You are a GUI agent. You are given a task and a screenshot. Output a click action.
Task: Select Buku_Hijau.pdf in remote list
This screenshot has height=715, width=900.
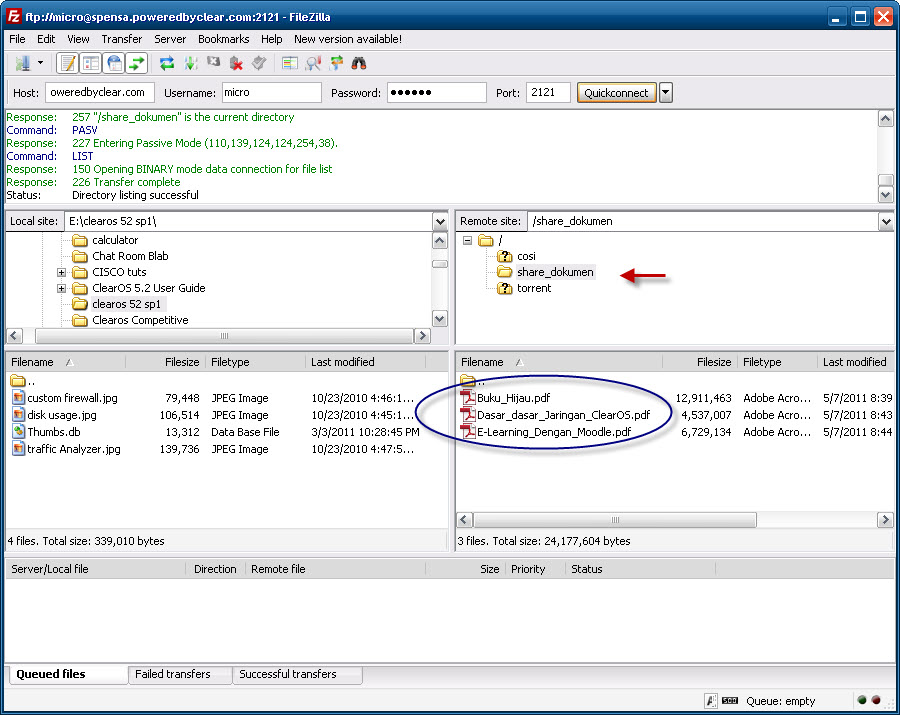(514, 398)
